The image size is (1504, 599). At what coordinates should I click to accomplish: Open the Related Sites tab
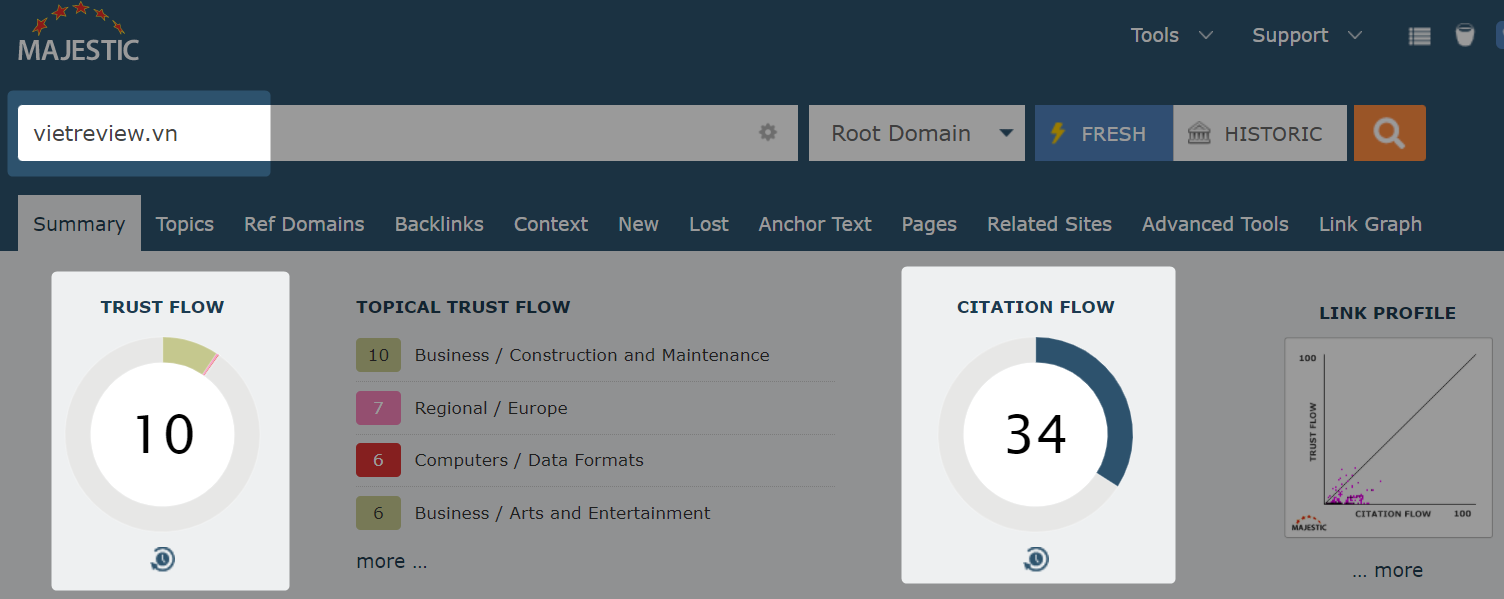point(1049,224)
